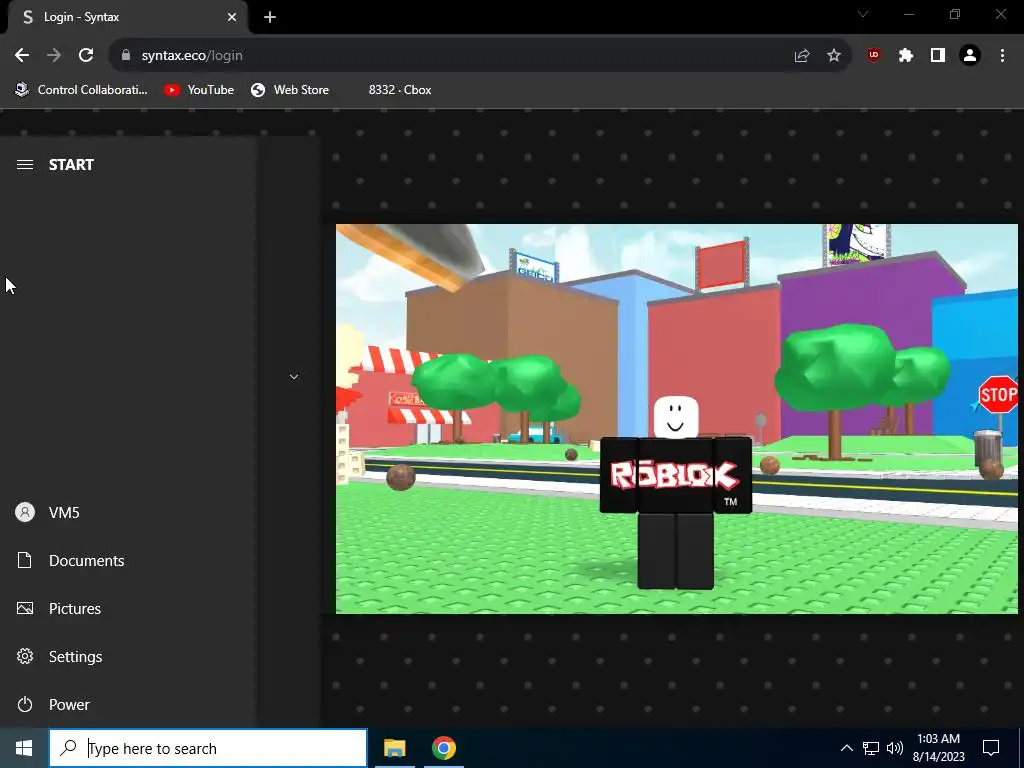Open Pictures from the Start menu
1024x768 pixels.
coord(127,609)
